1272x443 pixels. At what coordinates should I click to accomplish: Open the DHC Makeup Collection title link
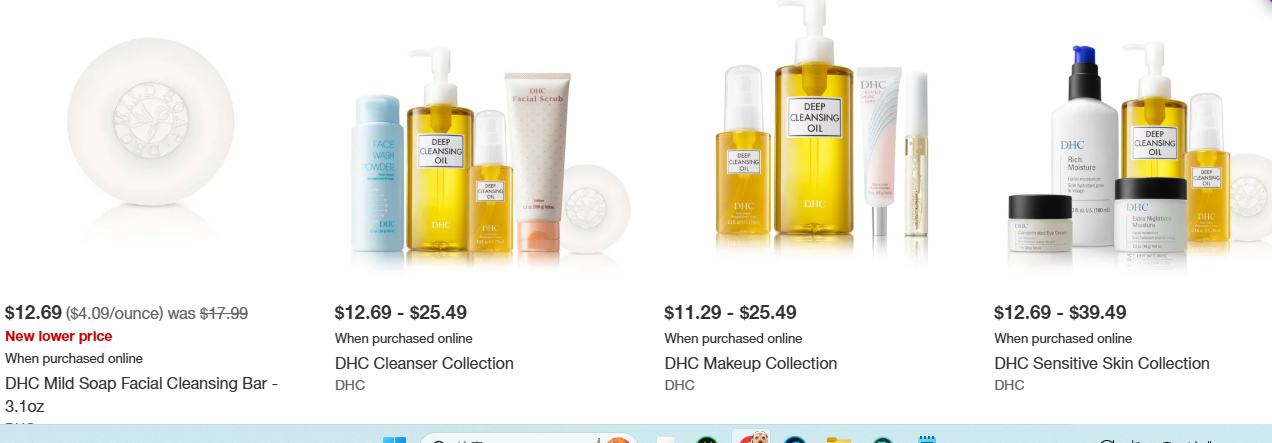coord(751,363)
